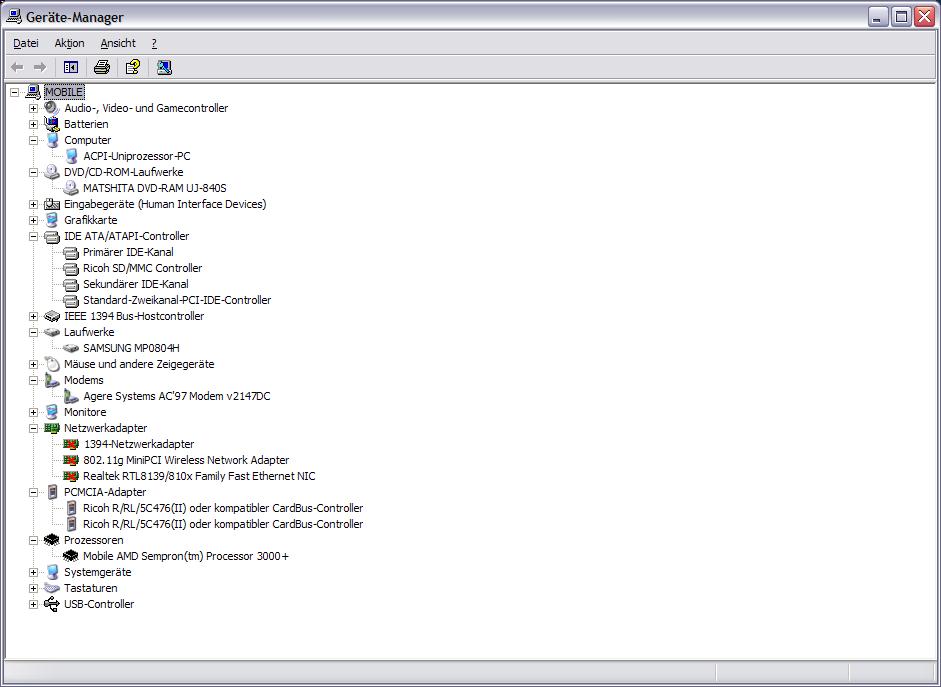Image resolution: width=941 pixels, height=687 pixels.
Task: Click the Audio-, Video- speaker icon
Action: pos(52,108)
